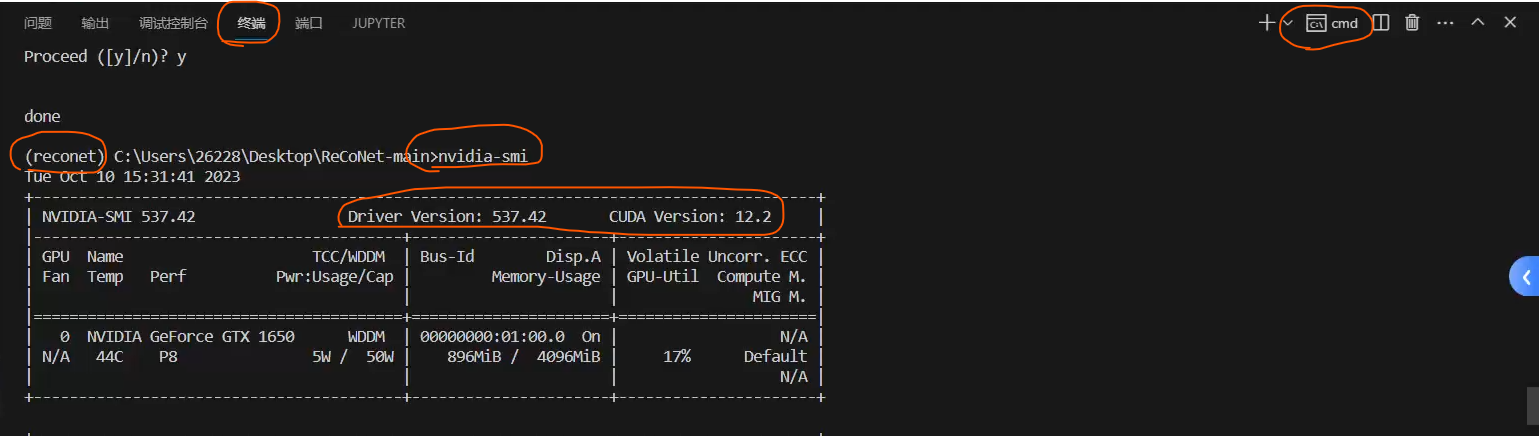Split the terminal panel
The height and width of the screenshot is (436, 1539).
(x=1381, y=22)
